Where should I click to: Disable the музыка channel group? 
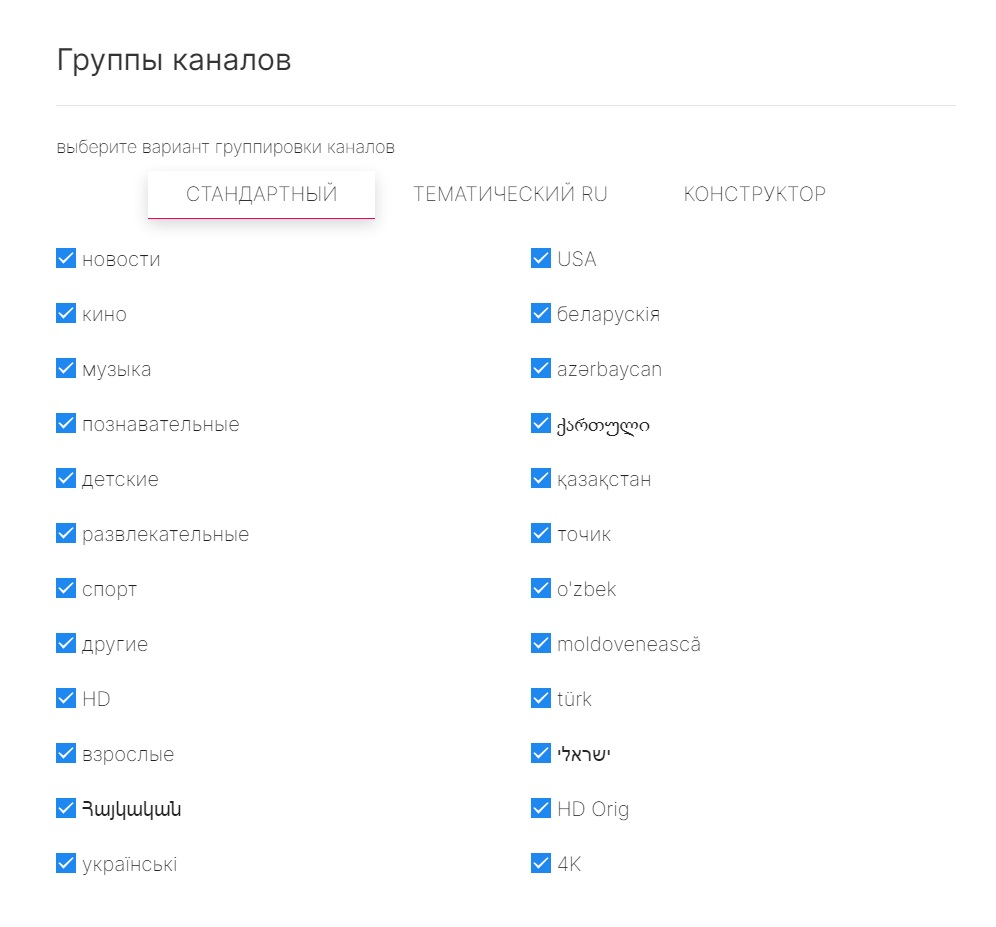click(66, 369)
